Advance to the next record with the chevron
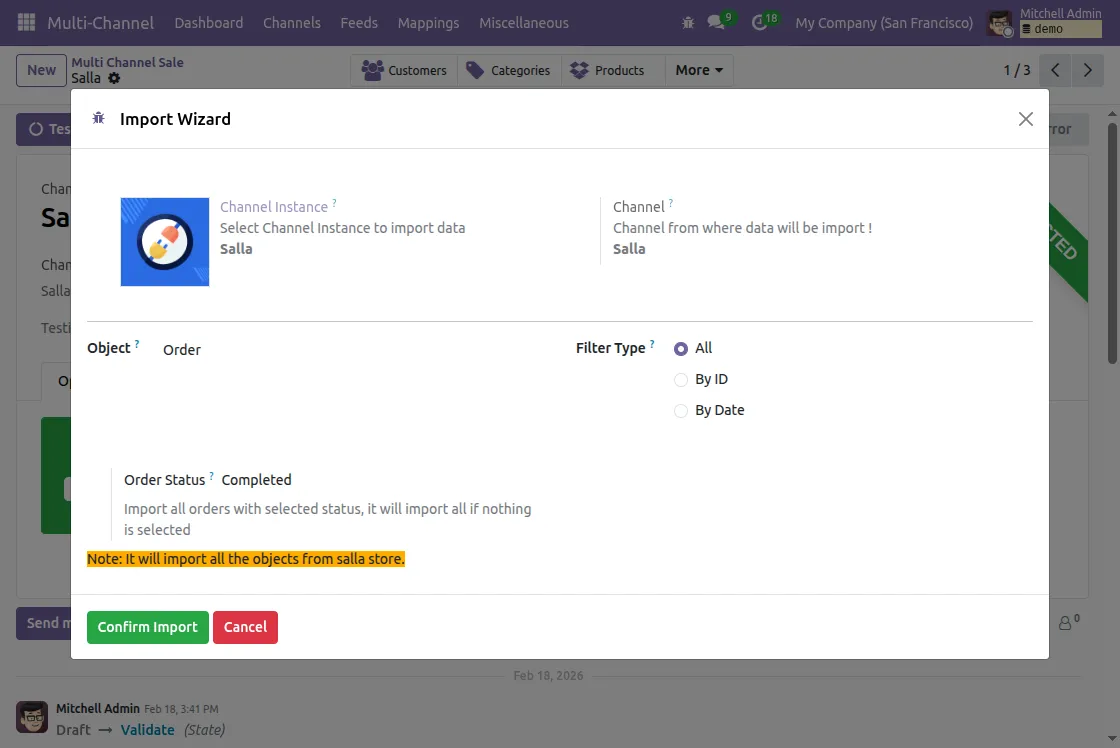1120x748 pixels. (x=1088, y=70)
